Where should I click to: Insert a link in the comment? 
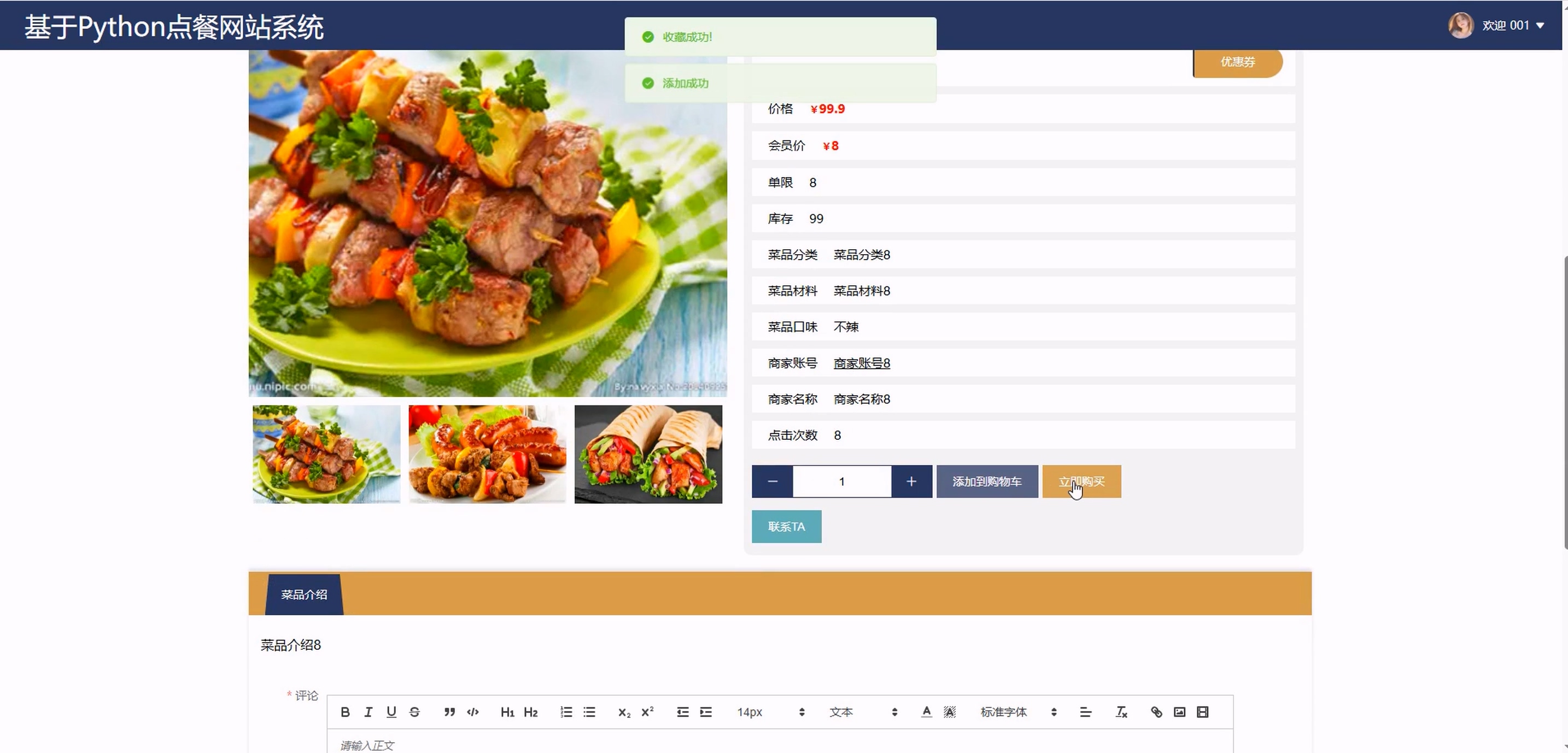[1156, 711]
